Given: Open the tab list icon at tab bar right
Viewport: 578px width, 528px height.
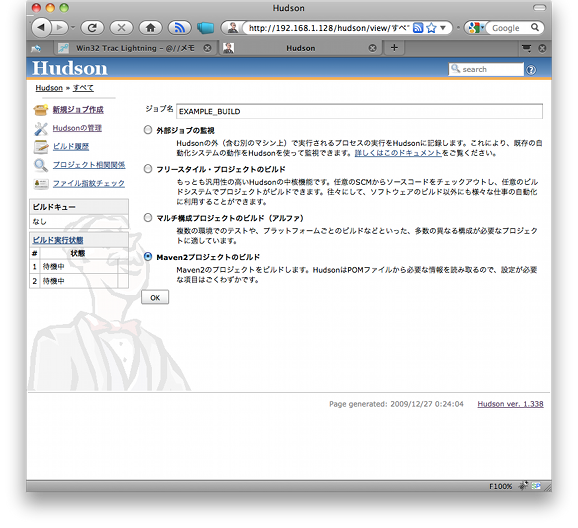Looking at the screenshot, I should pyautogui.click(x=526, y=48).
